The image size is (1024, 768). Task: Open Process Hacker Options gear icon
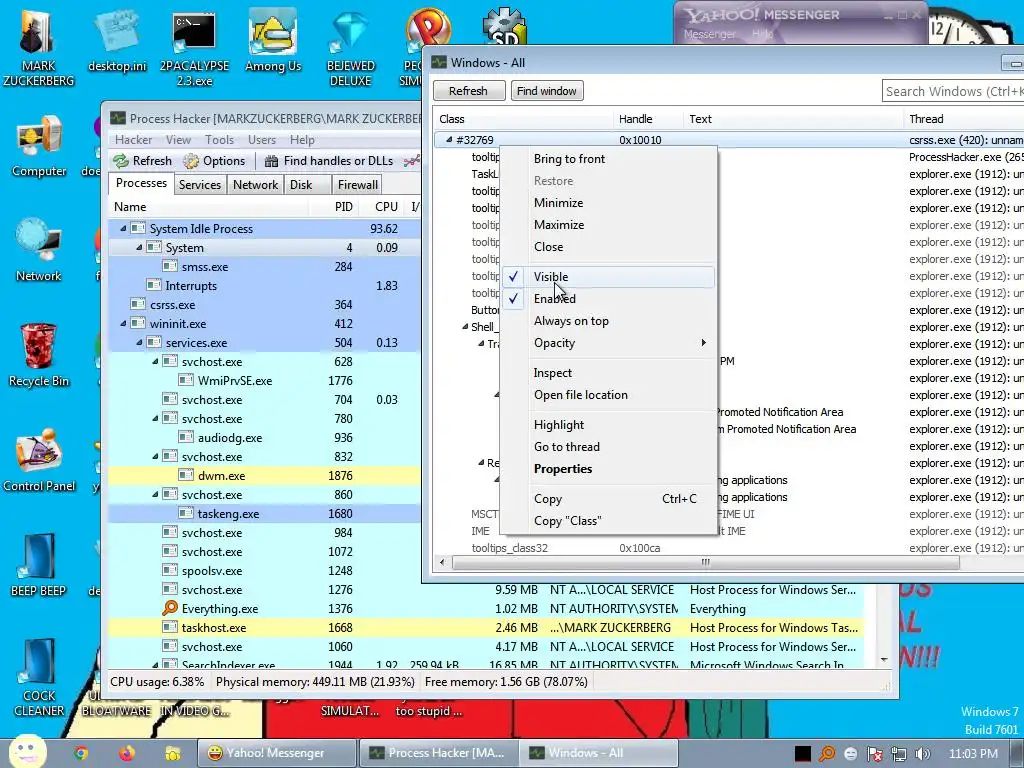pyautogui.click(x=191, y=161)
